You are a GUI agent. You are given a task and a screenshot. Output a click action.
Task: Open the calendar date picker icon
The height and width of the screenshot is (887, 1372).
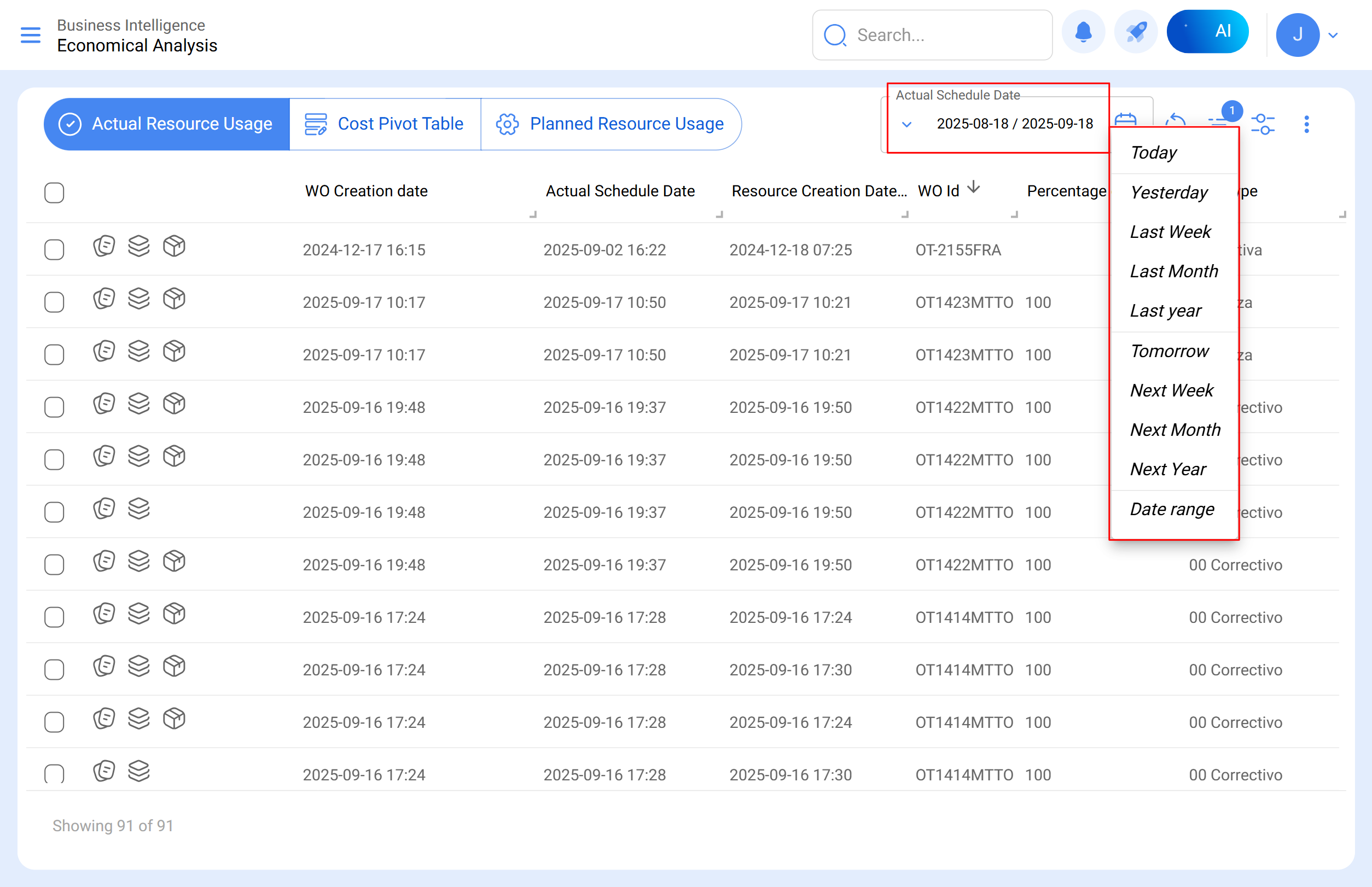(x=1125, y=119)
